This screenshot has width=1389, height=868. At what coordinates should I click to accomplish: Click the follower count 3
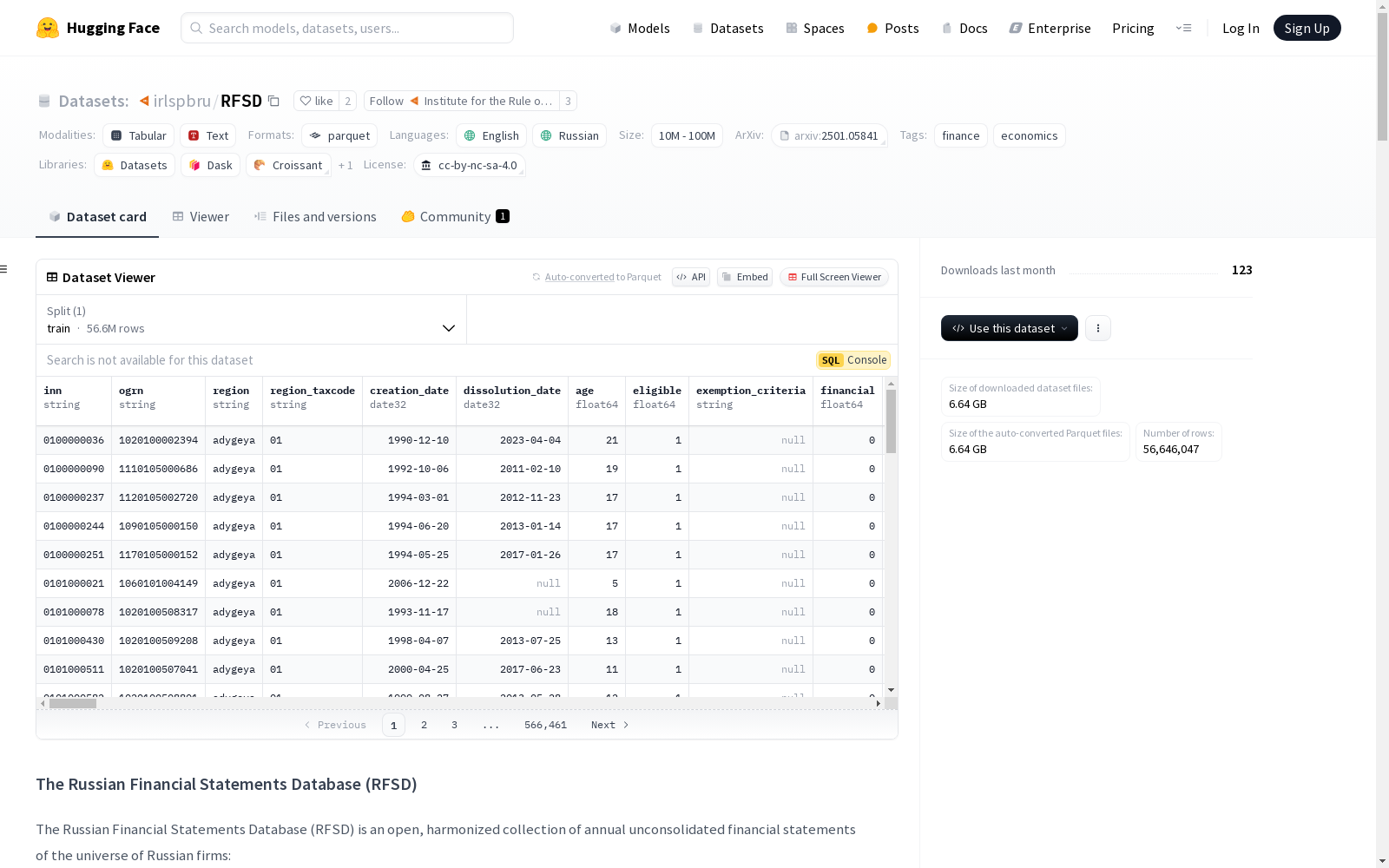pyautogui.click(x=568, y=101)
